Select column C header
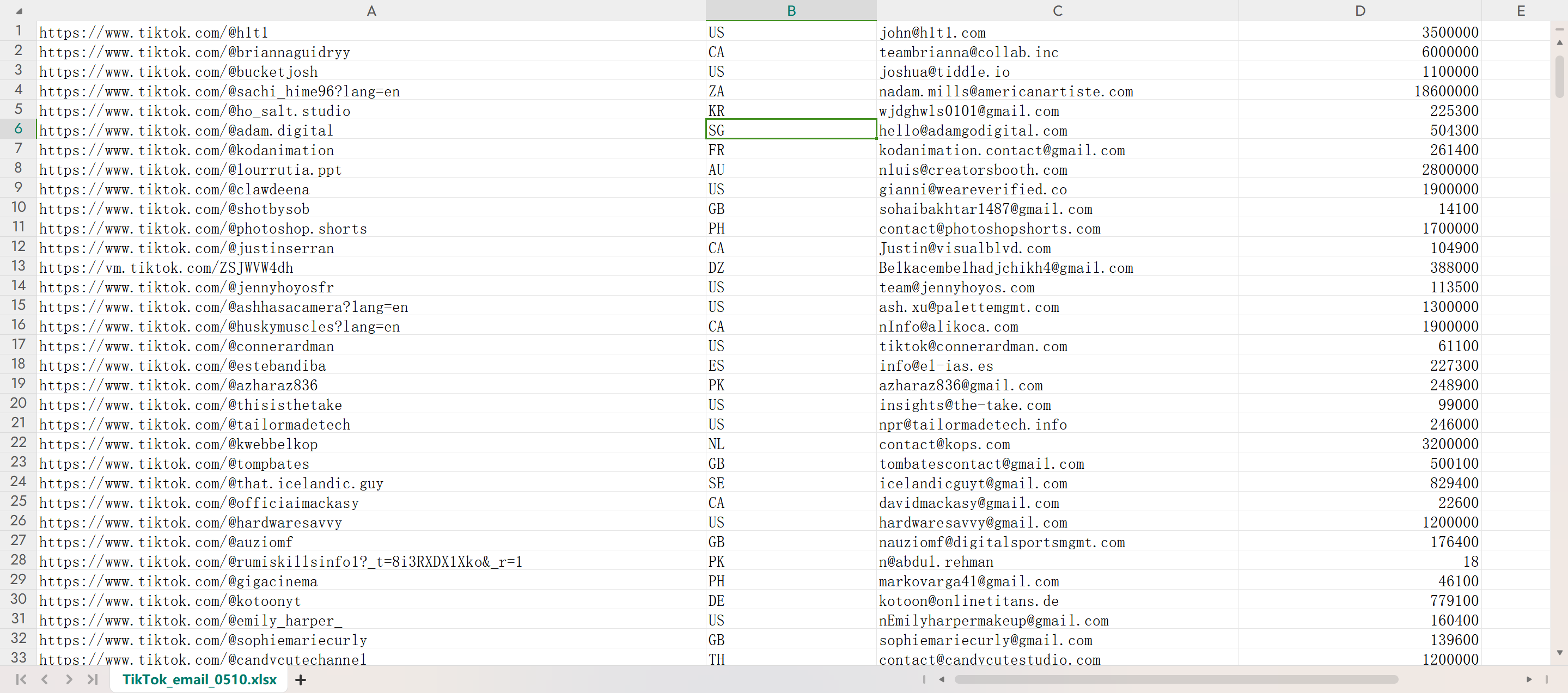The height and width of the screenshot is (693, 1568). pos(1057,10)
